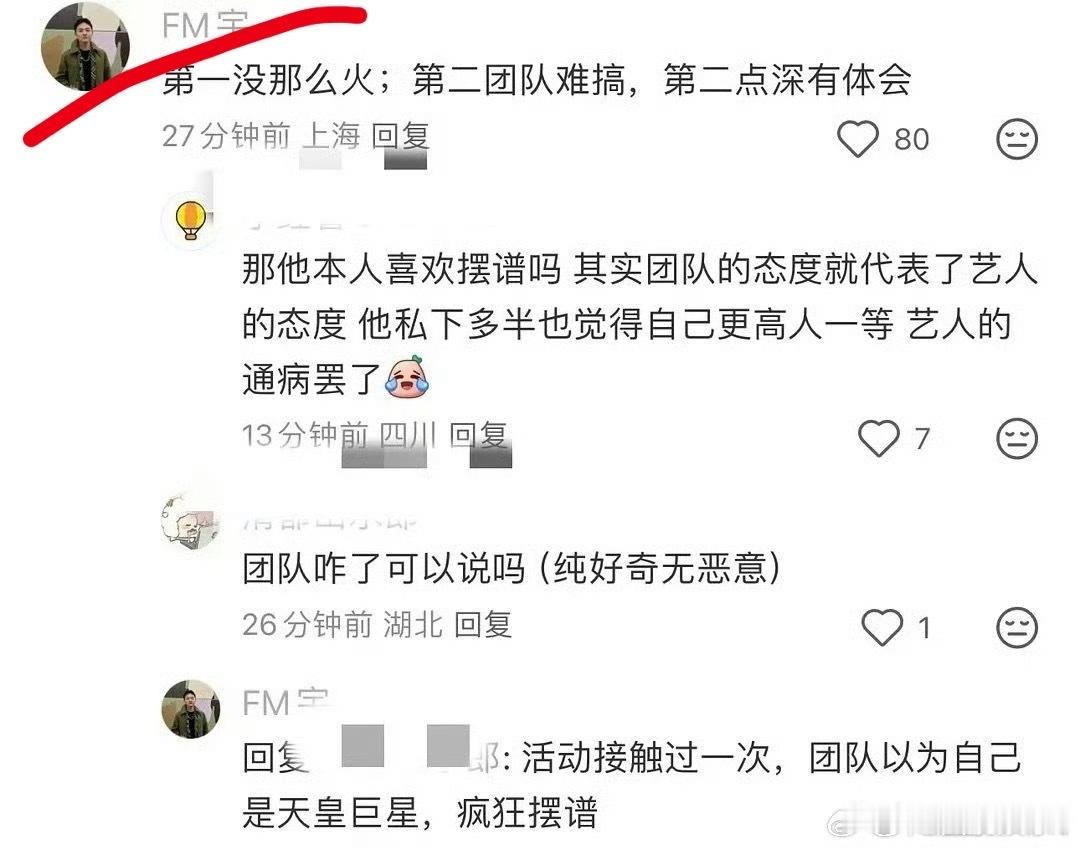Tap the dislike face on the Sichuan reply
The height and width of the screenshot is (848, 1080).
pos(1017,438)
